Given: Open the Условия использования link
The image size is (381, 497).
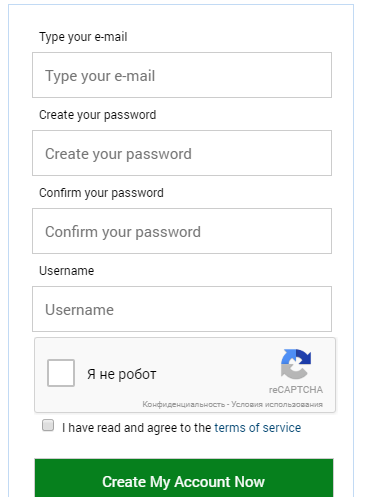Looking at the screenshot, I should [x=277, y=404].
